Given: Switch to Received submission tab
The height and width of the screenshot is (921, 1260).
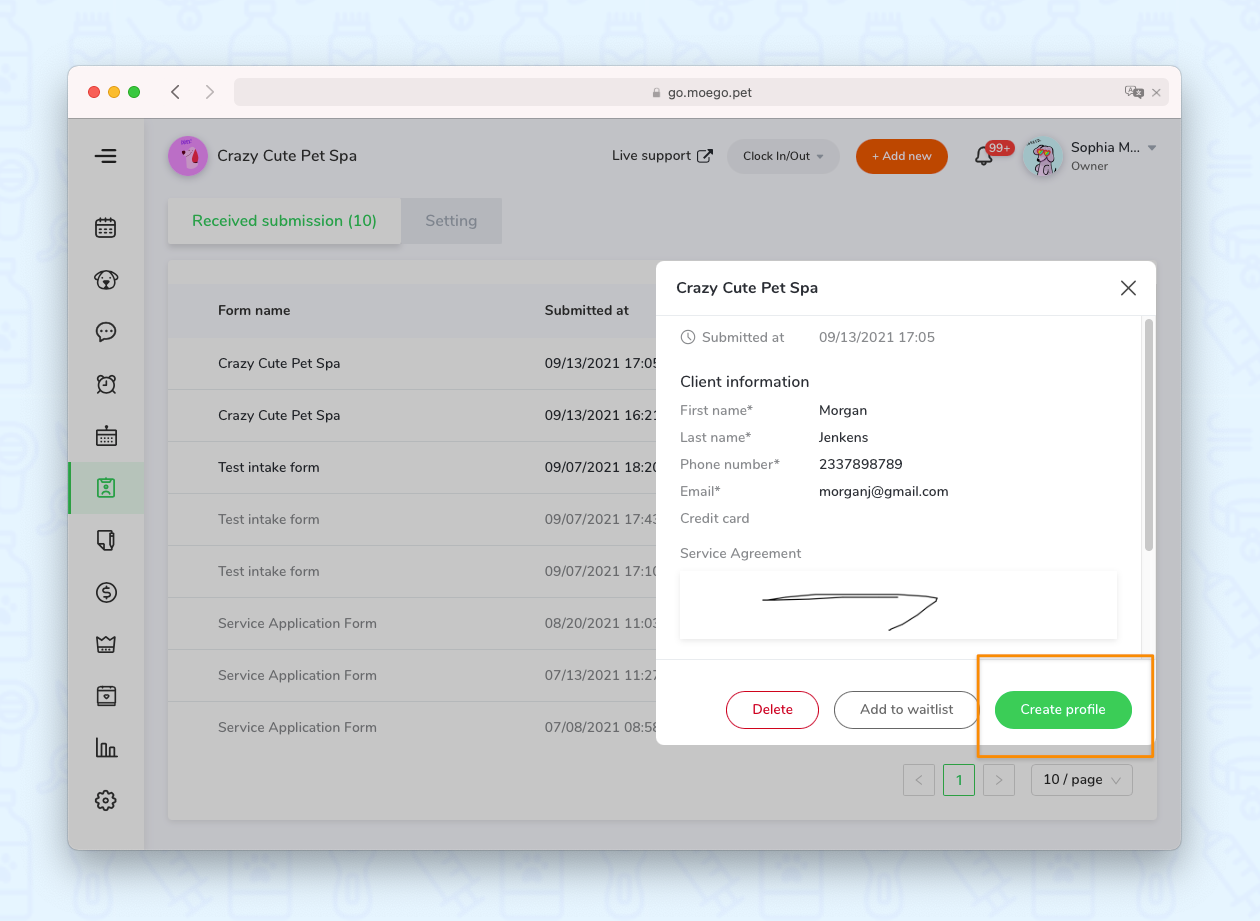Looking at the screenshot, I should pyautogui.click(x=284, y=221).
